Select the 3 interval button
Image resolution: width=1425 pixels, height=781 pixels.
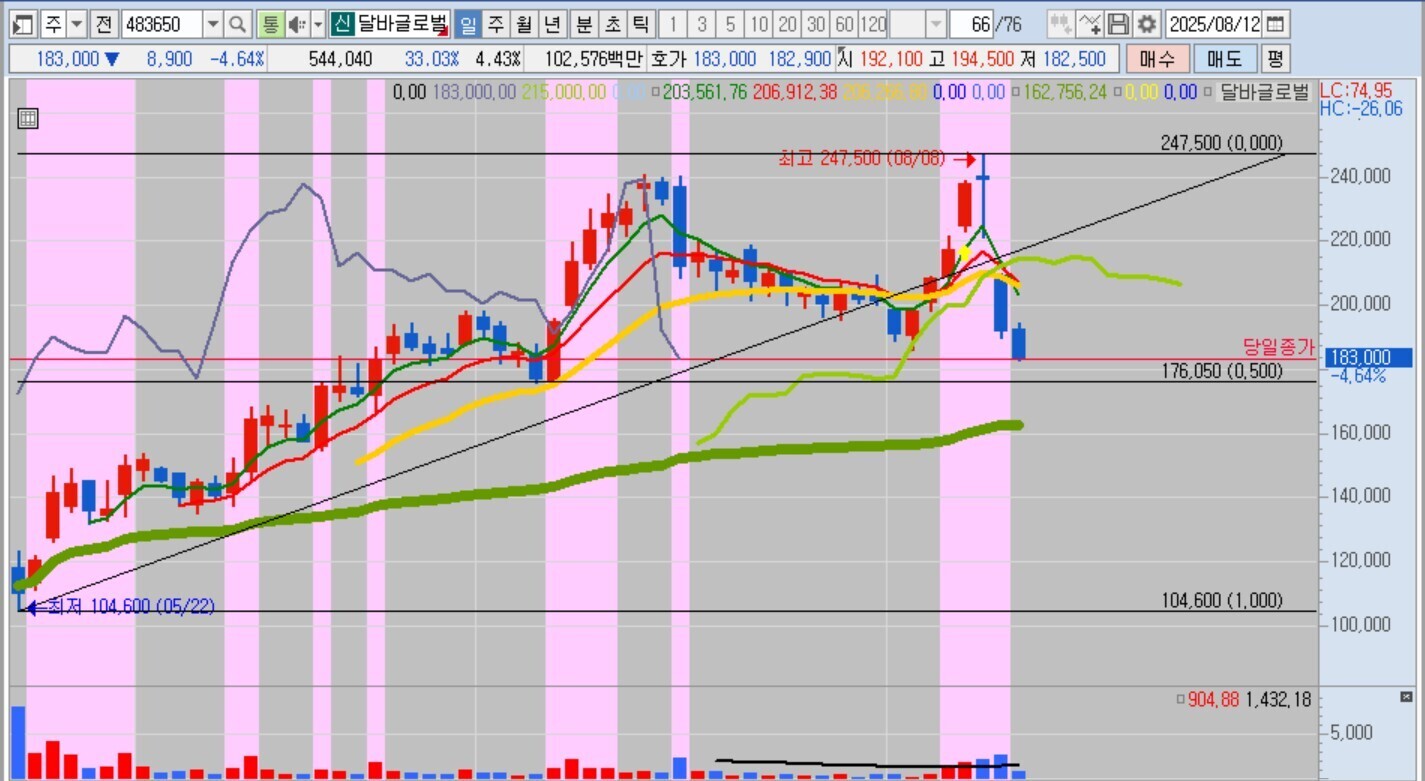point(702,24)
